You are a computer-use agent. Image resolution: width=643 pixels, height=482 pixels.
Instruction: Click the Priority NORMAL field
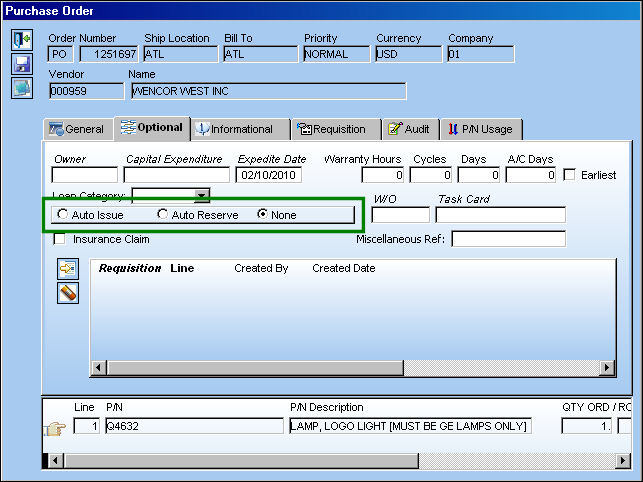(337, 54)
